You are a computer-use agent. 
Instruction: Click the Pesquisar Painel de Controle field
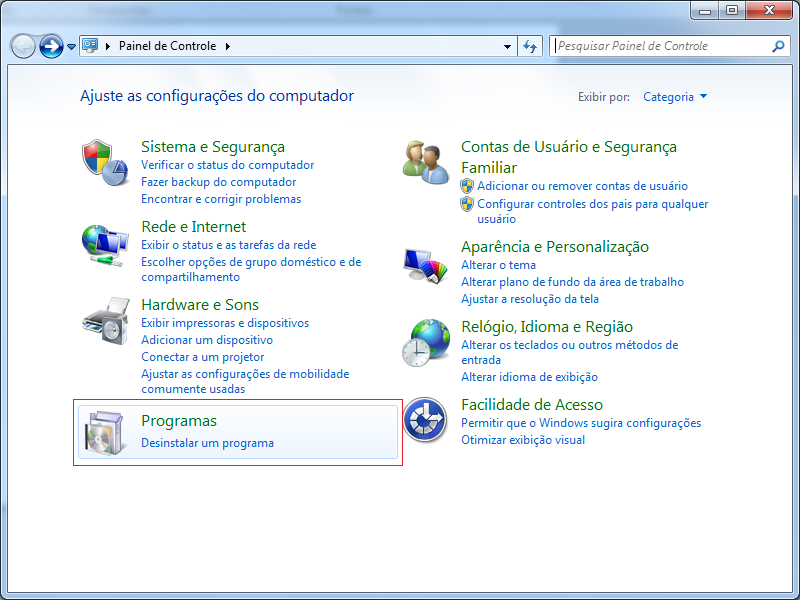click(660, 46)
